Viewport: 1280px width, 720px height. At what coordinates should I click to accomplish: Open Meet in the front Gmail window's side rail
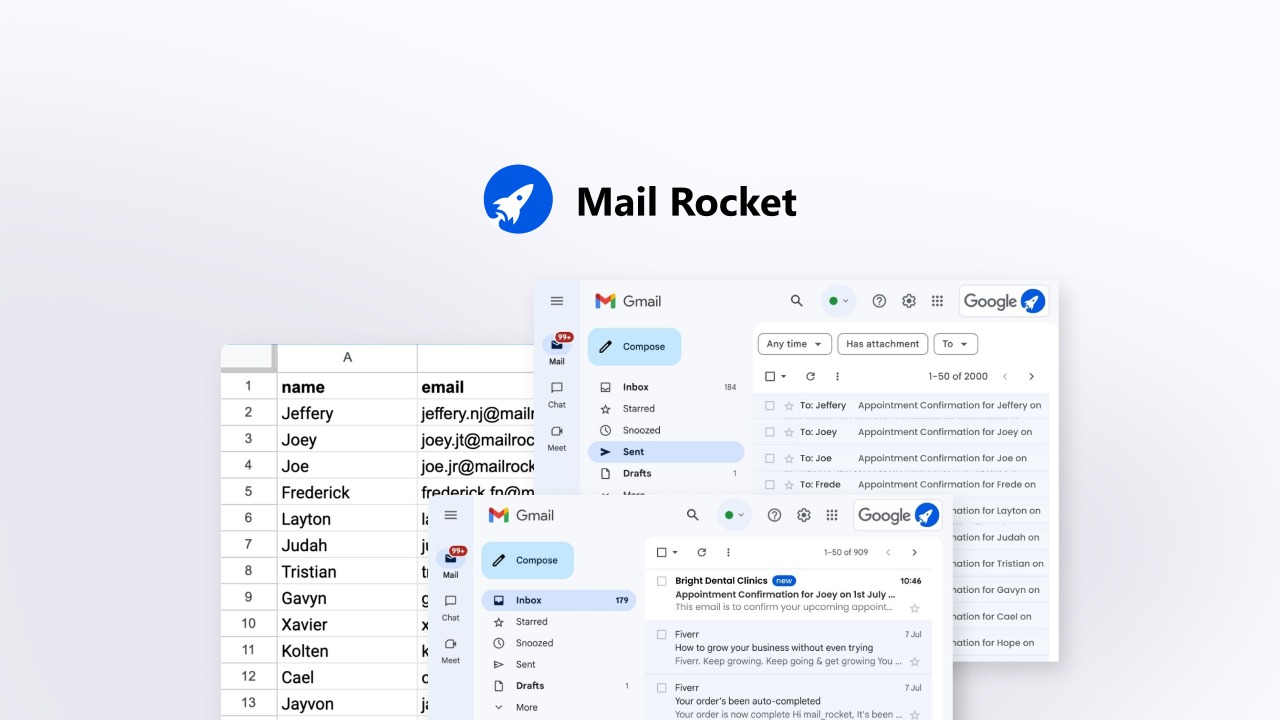451,651
